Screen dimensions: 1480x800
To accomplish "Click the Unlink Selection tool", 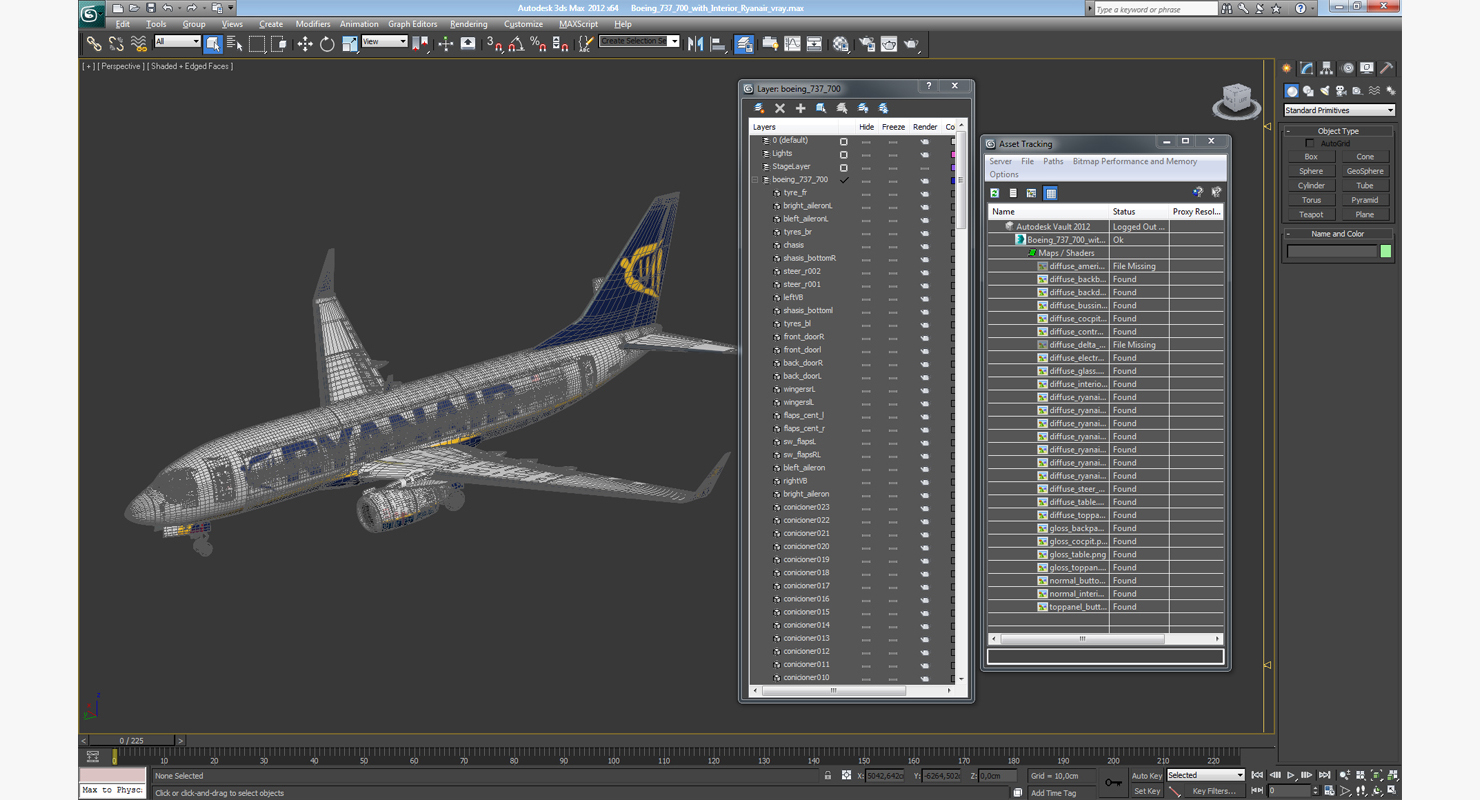I will point(116,44).
